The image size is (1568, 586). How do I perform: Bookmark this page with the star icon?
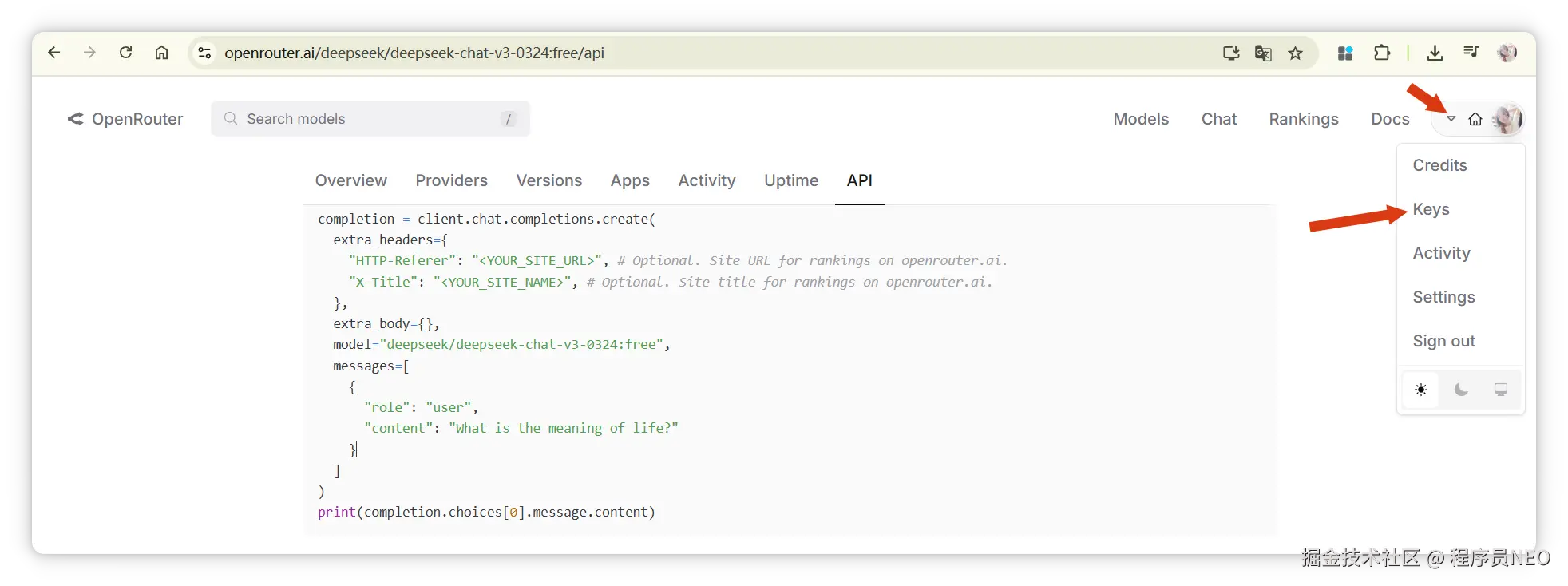(x=1295, y=53)
